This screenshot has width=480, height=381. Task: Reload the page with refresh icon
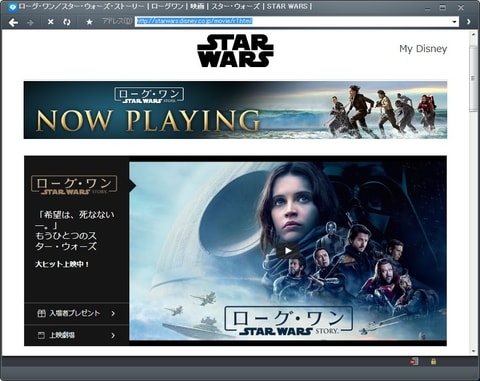[x=67, y=22]
